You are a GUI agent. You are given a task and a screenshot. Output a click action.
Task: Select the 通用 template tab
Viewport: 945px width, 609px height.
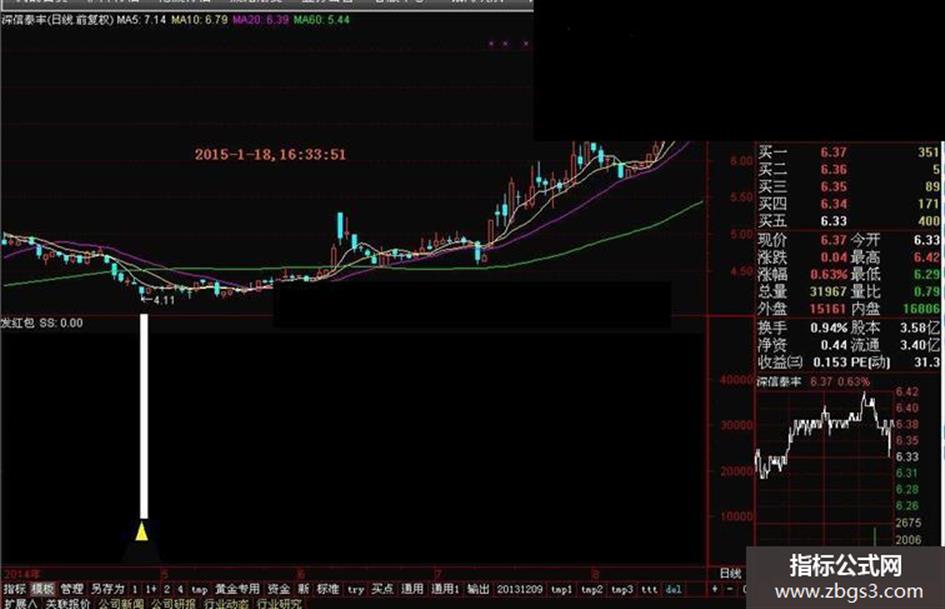[412, 589]
